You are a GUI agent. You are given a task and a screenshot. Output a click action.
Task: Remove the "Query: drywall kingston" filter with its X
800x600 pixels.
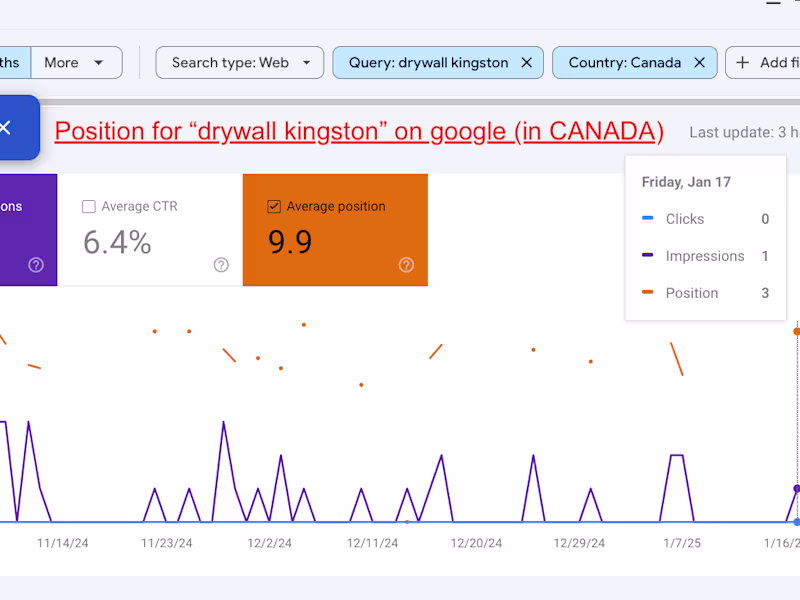[x=527, y=62]
